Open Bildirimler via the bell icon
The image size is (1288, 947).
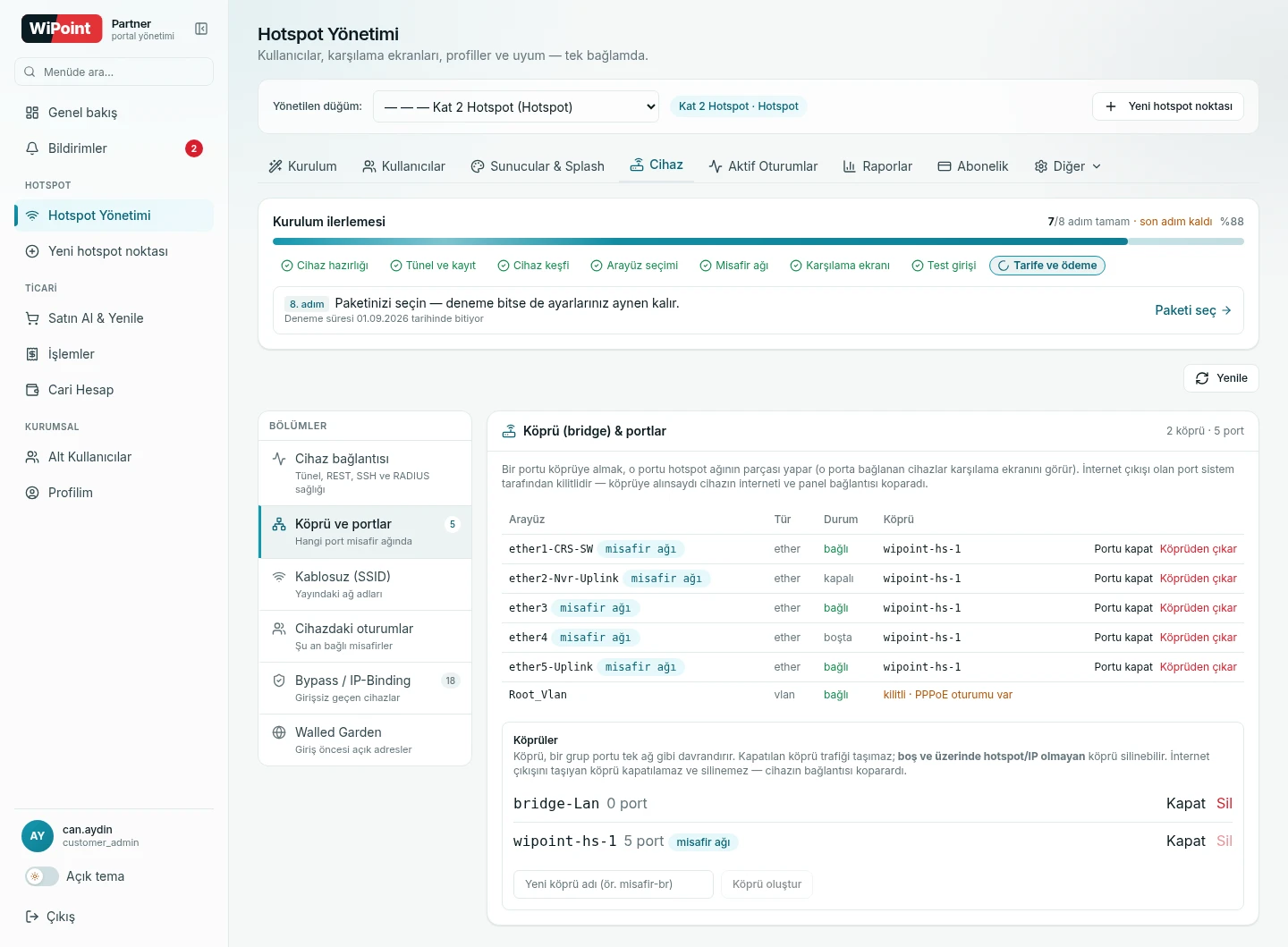click(32, 148)
